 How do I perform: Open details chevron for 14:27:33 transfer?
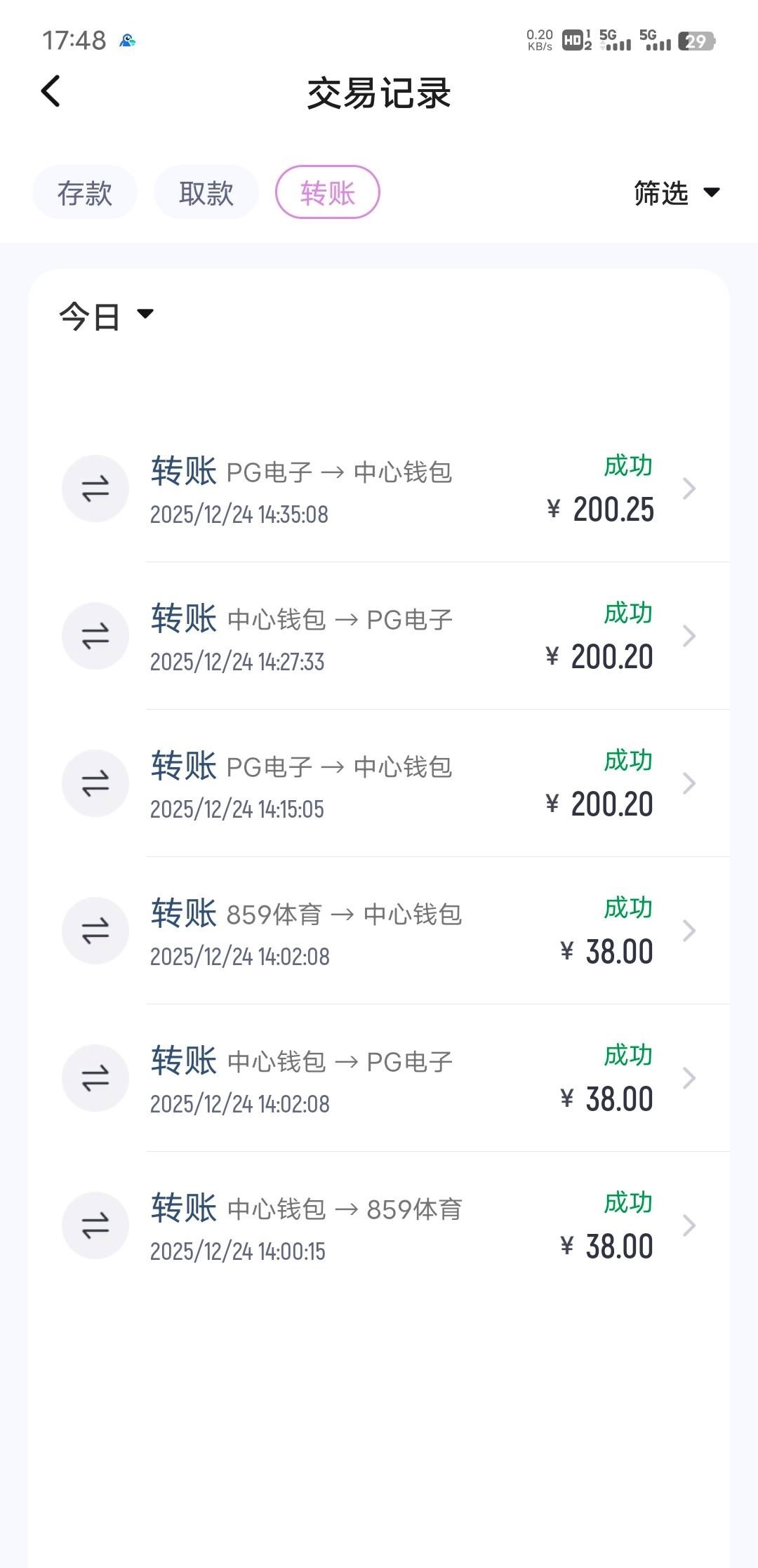[689, 636]
